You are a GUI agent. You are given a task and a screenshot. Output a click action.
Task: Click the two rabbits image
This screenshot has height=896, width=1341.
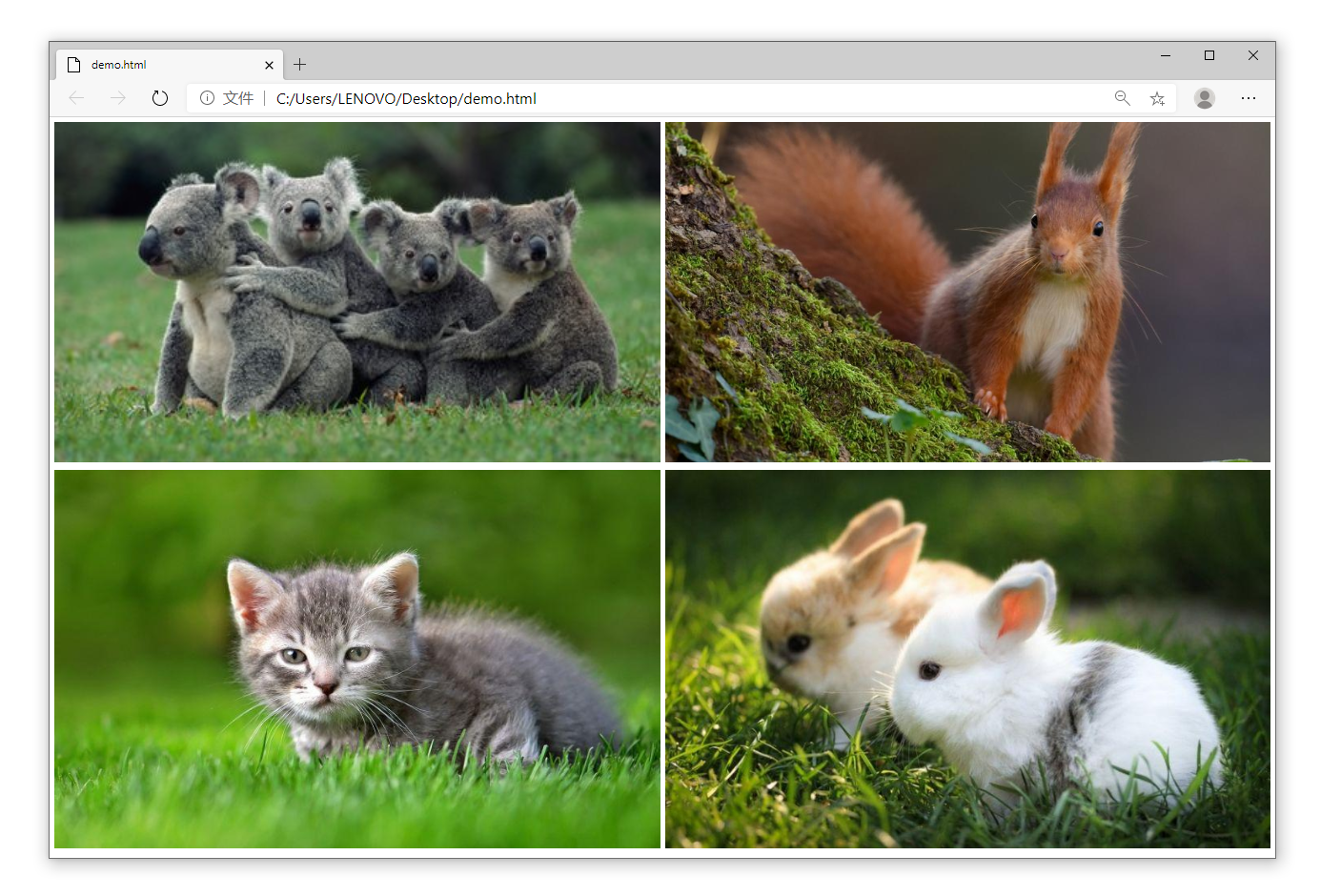point(967,659)
